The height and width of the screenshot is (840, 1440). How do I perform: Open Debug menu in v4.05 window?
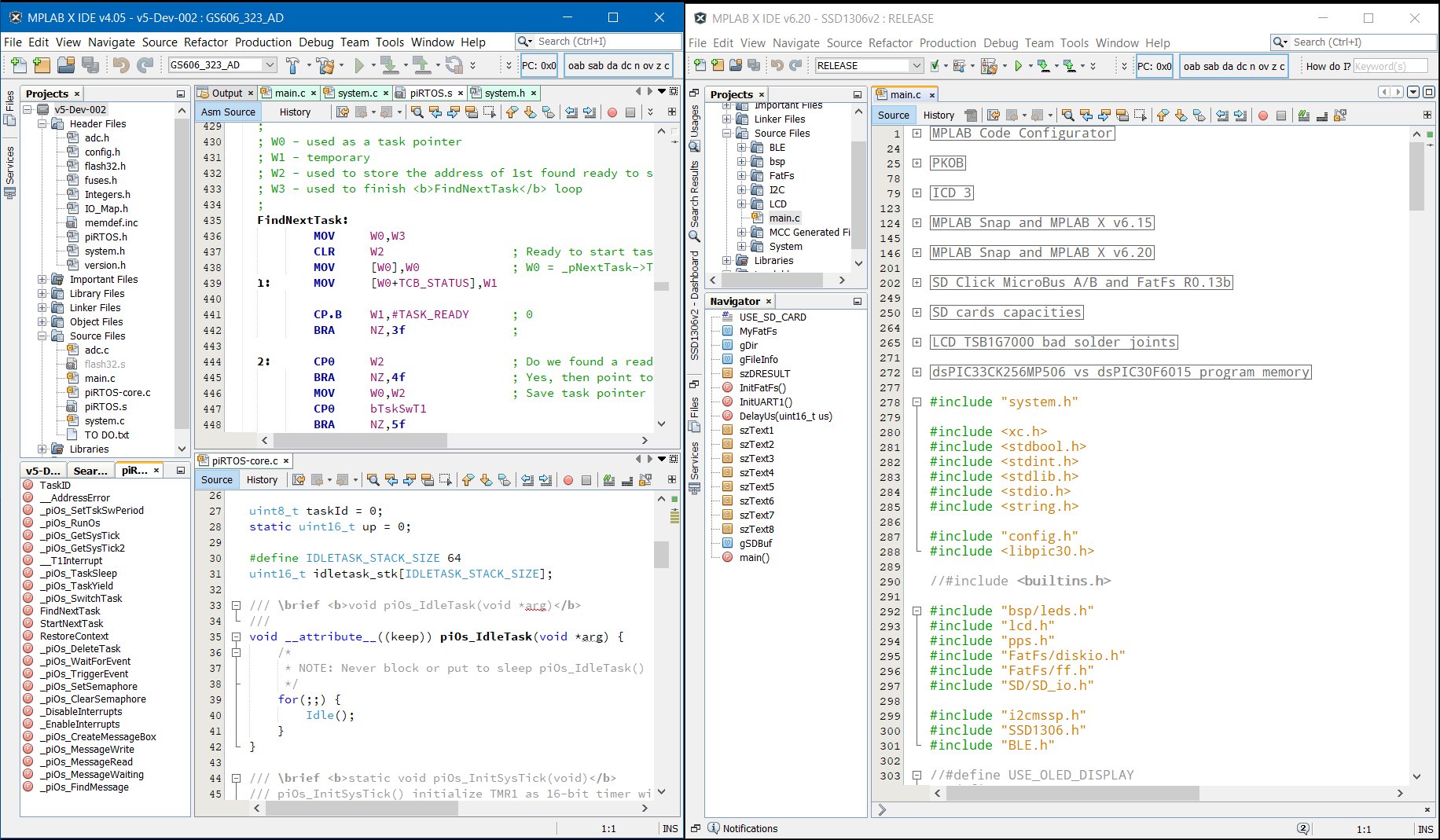(316, 42)
